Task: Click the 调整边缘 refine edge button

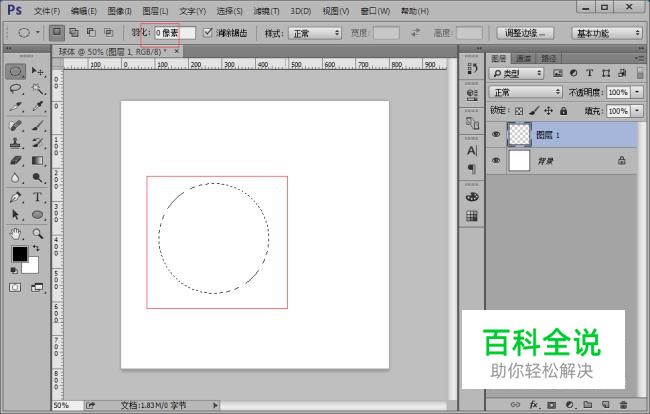Action: (x=525, y=33)
